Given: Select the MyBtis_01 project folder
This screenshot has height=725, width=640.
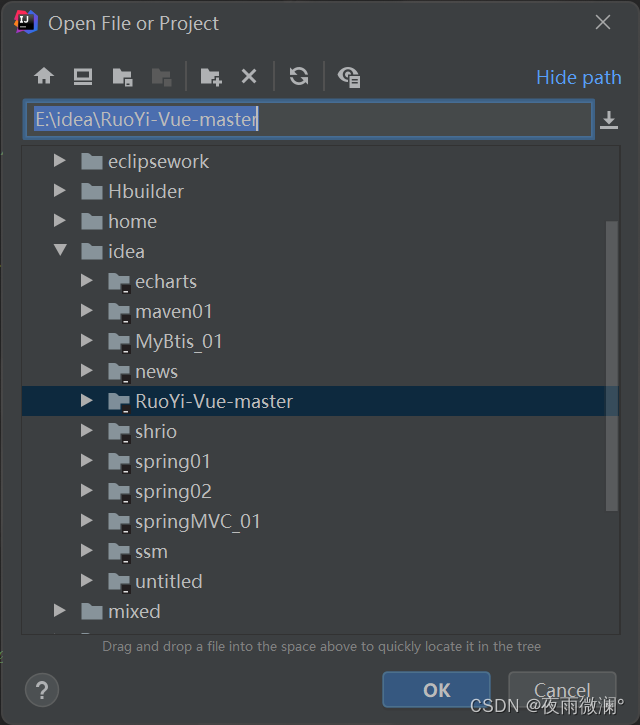Looking at the screenshot, I should pos(178,341).
